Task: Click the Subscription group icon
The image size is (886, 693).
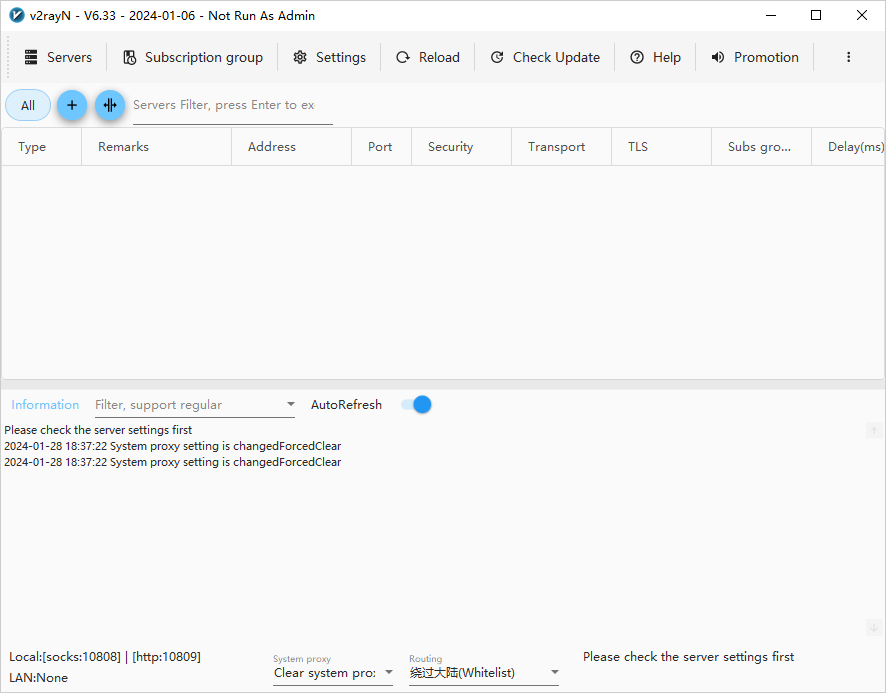Action: [130, 57]
